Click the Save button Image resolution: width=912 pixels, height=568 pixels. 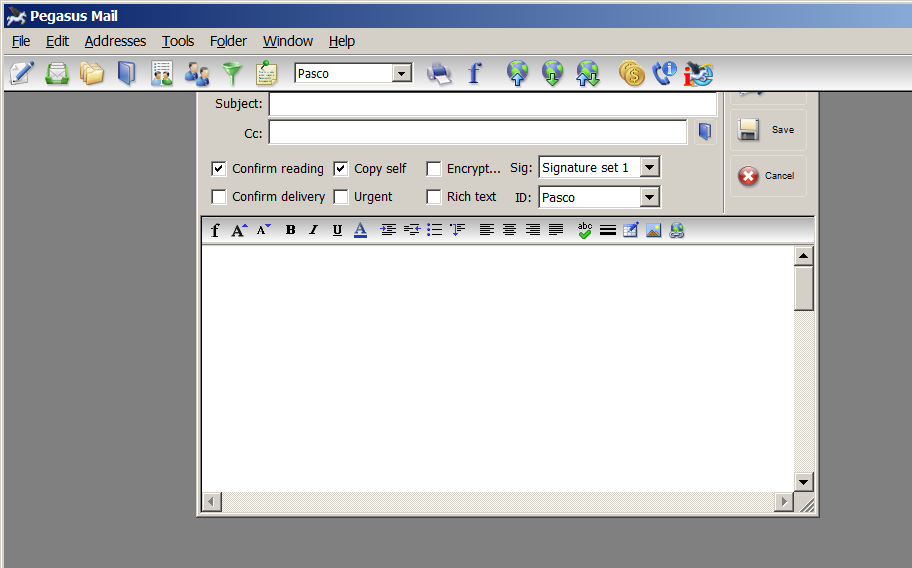[x=767, y=130]
